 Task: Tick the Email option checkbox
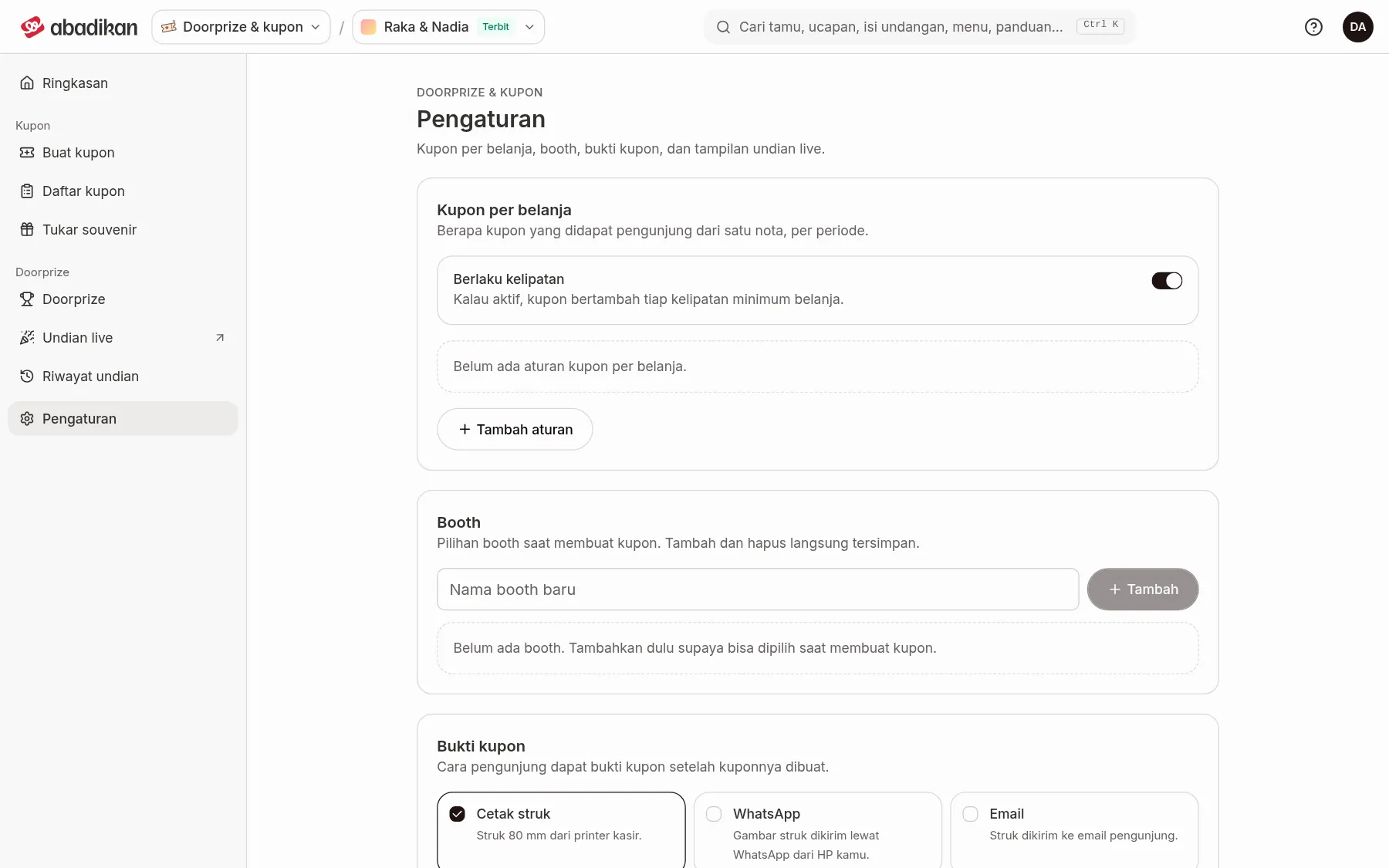(971, 814)
